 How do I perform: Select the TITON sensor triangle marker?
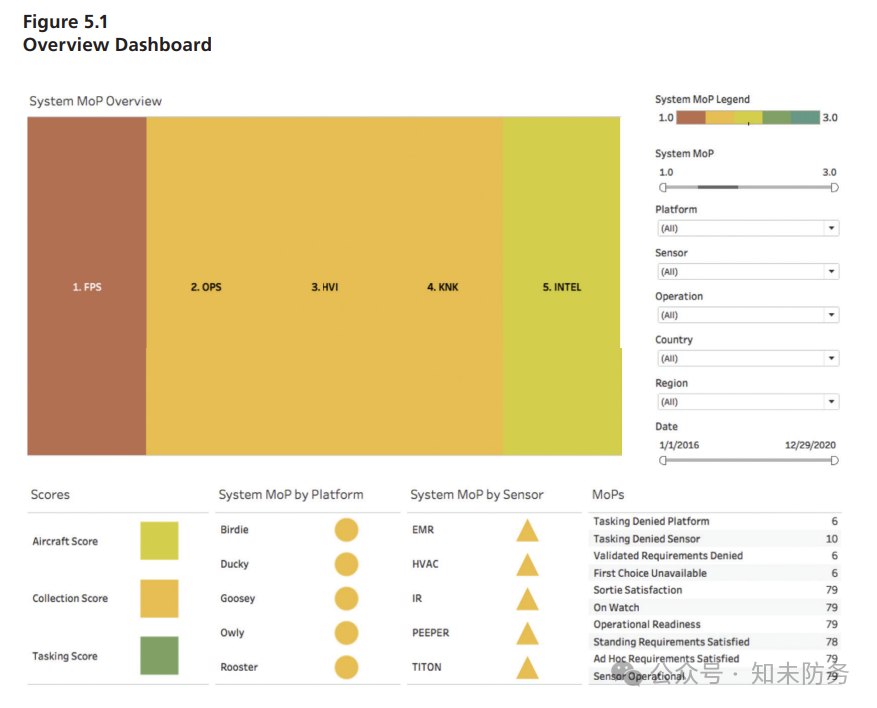(x=527, y=668)
